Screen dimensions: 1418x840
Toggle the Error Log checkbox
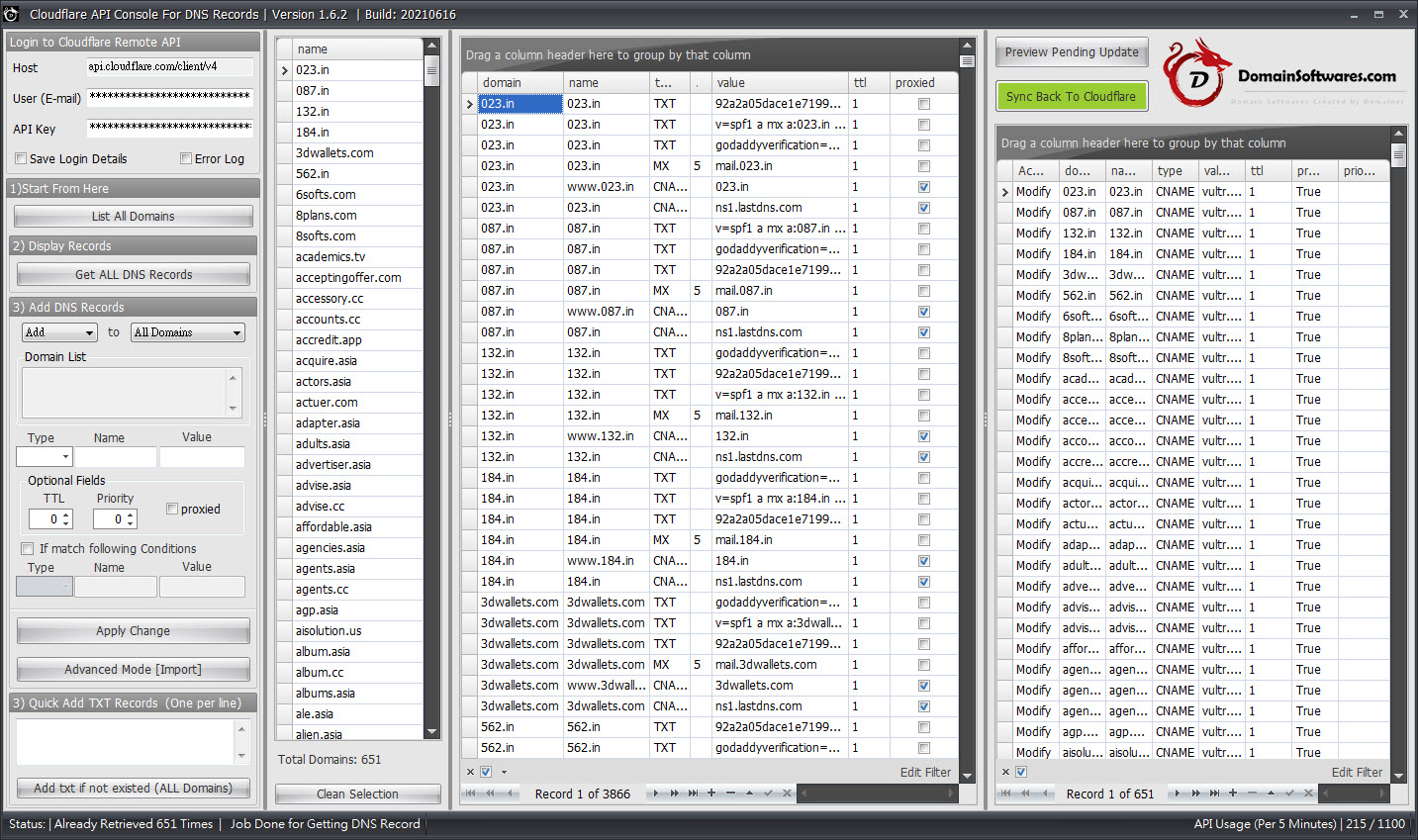[x=186, y=158]
